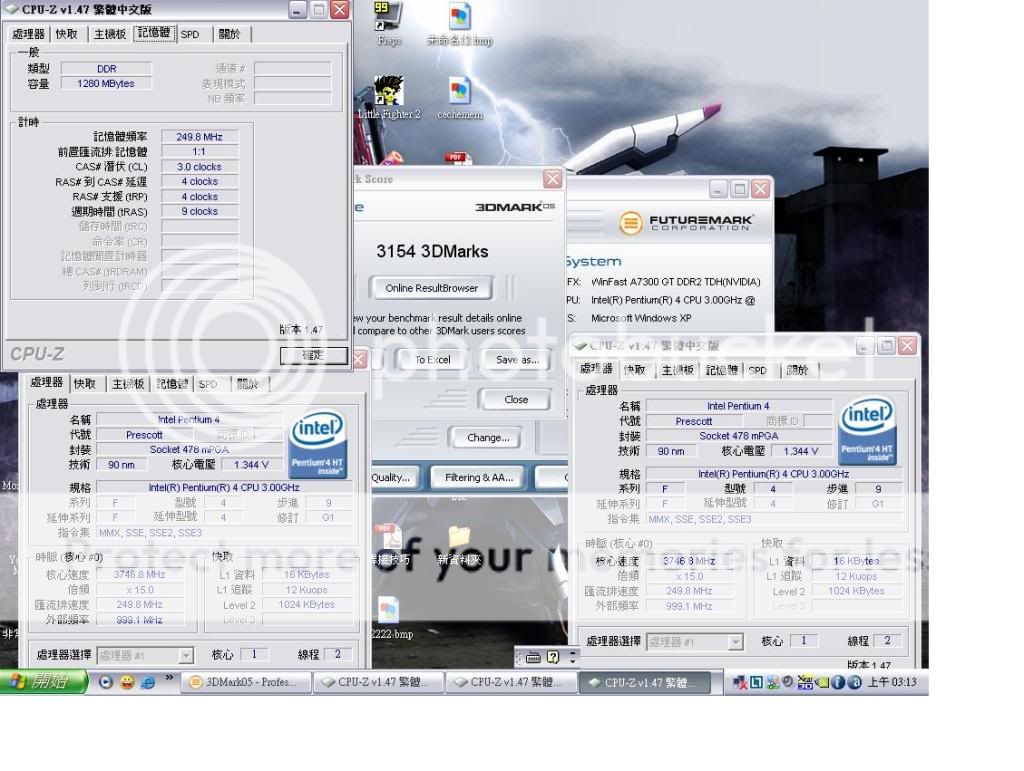The image size is (1024, 771).
Task: Click the Intel Pentium 4 HT logo in the right-hand CPU-Z window
Action: 867,432
